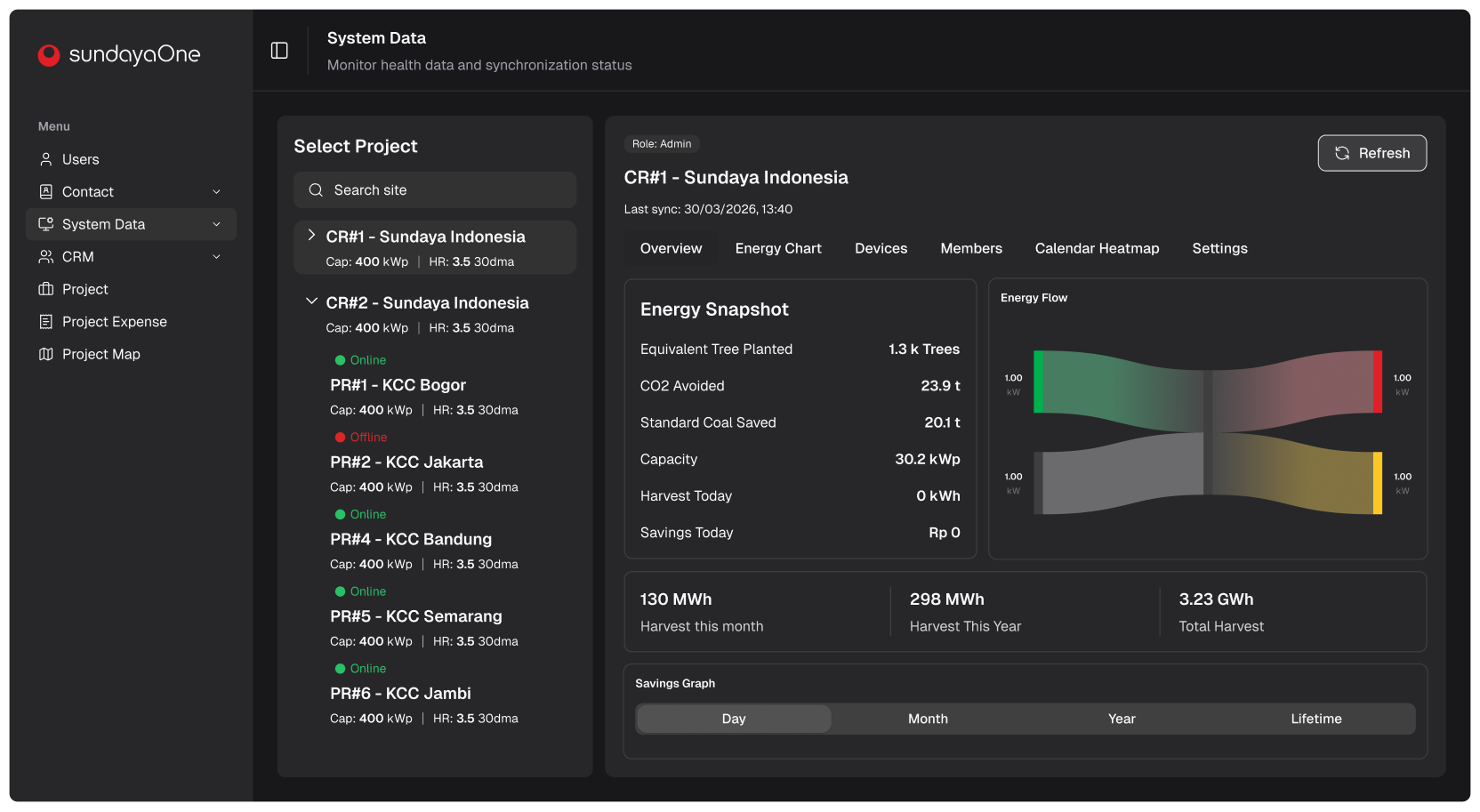
Task: Open Project Map in the menu
Action: 131,354
